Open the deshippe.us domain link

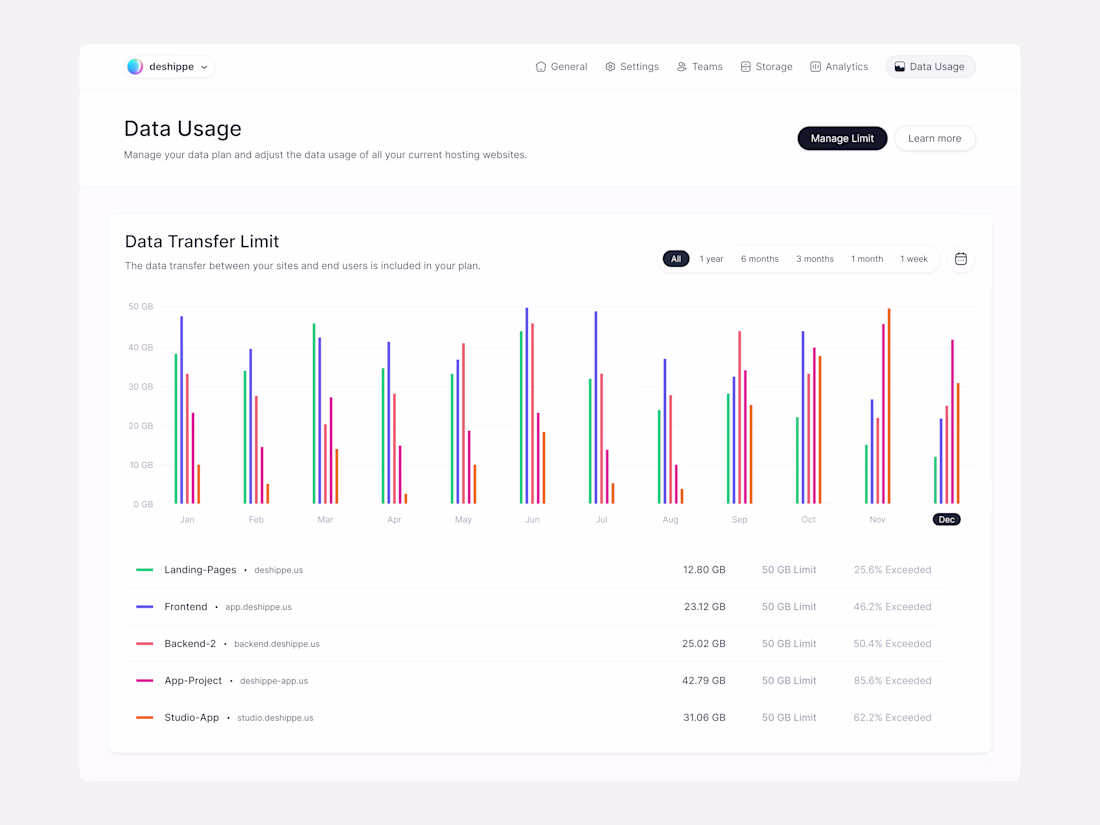[x=279, y=570]
